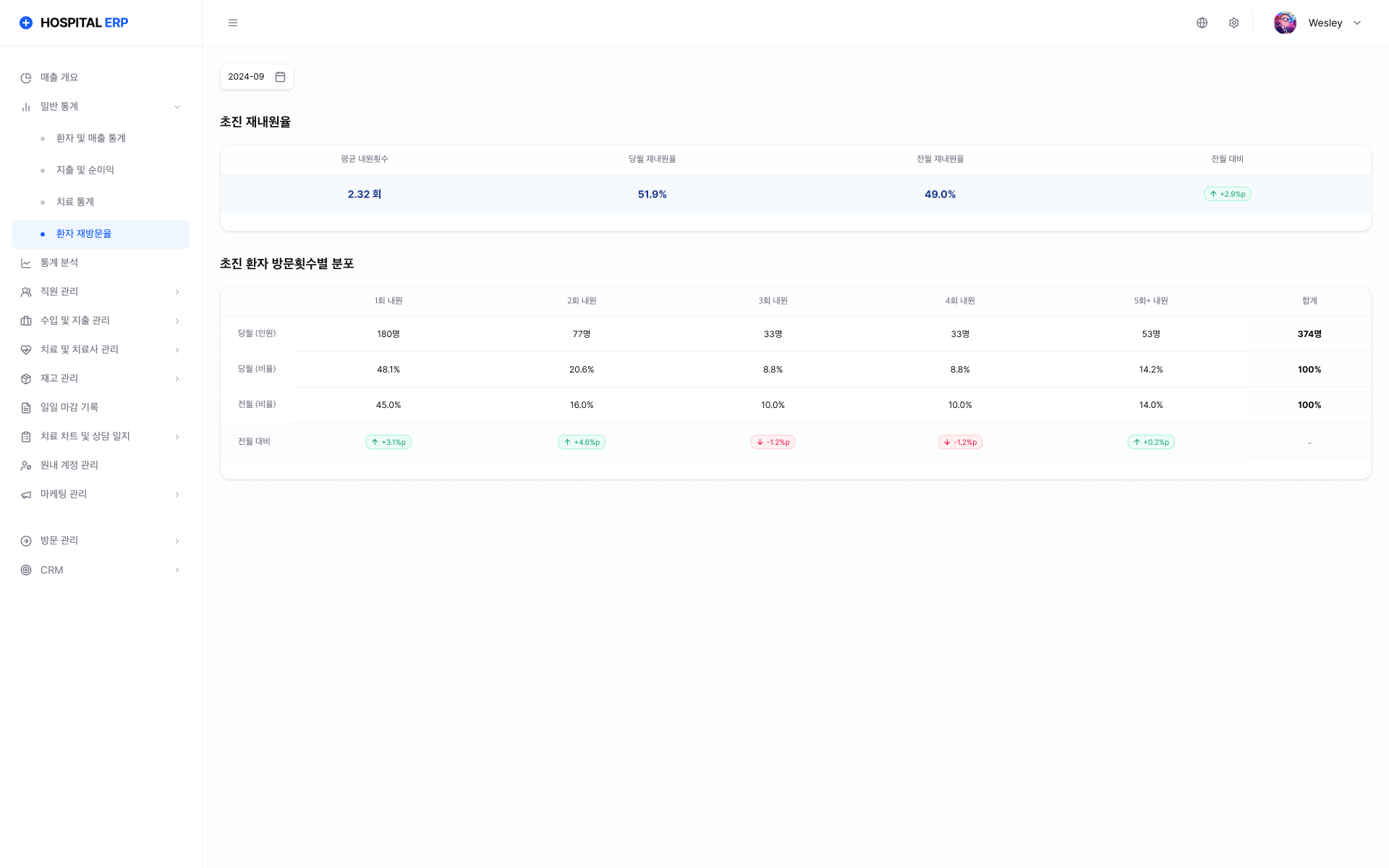Viewport: 1389px width, 868px height.
Task: Click the 14.2% ratio cell
Action: pos(1151,370)
